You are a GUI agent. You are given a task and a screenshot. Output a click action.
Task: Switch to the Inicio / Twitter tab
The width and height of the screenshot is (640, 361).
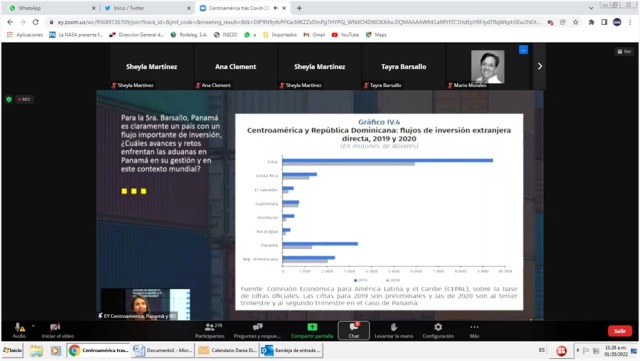[x=147, y=8]
